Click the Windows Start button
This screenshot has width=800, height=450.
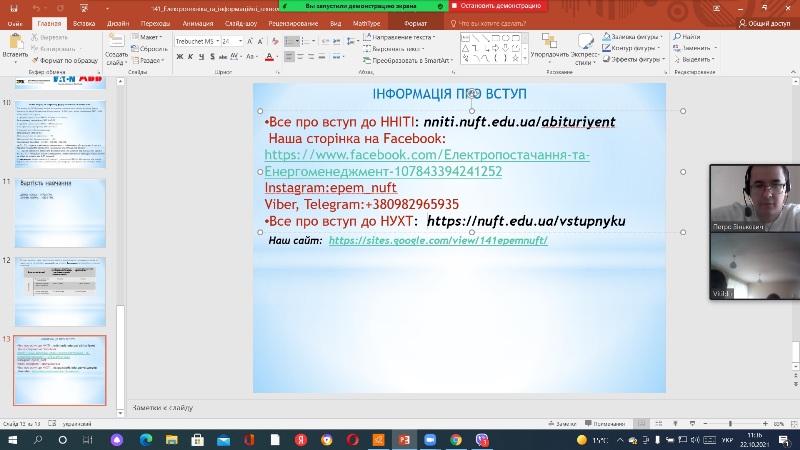click(12, 440)
